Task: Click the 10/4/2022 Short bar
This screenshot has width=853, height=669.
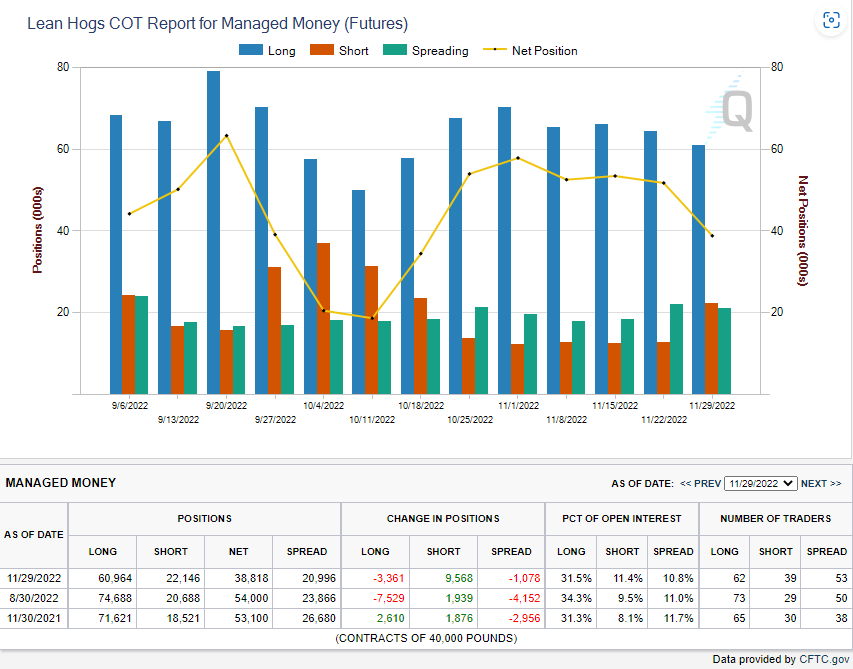Action: point(323,319)
